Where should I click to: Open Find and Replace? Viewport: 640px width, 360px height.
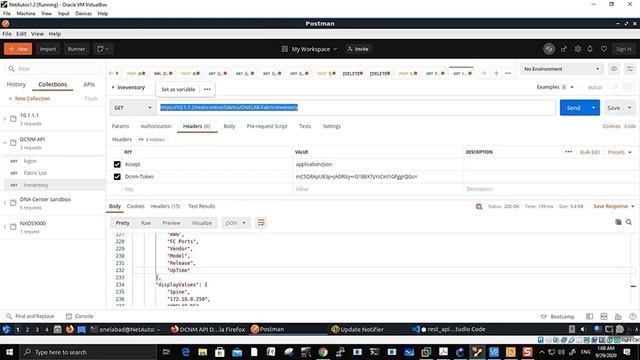click(30, 316)
